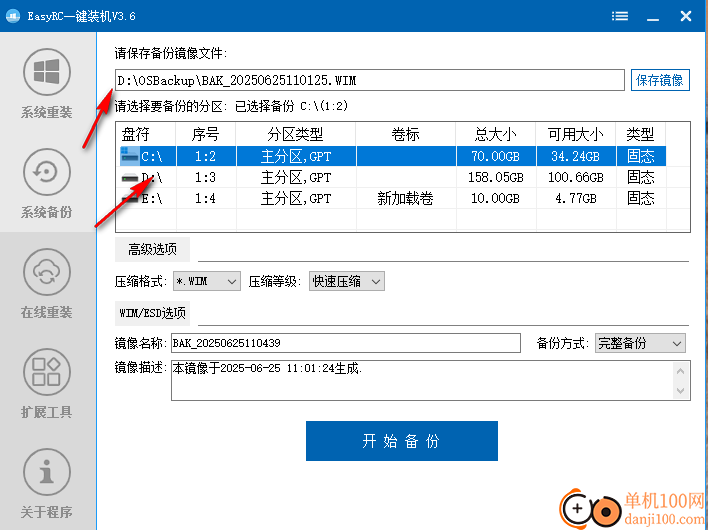Click the 扩展工具 sidebar label

pyautogui.click(x=47, y=412)
